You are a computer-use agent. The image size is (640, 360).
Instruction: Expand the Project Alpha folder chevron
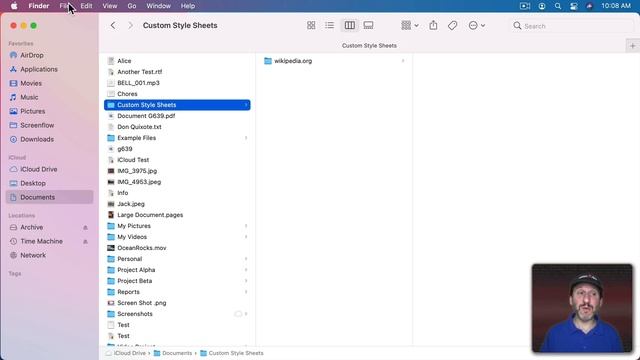[x=246, y=270]
